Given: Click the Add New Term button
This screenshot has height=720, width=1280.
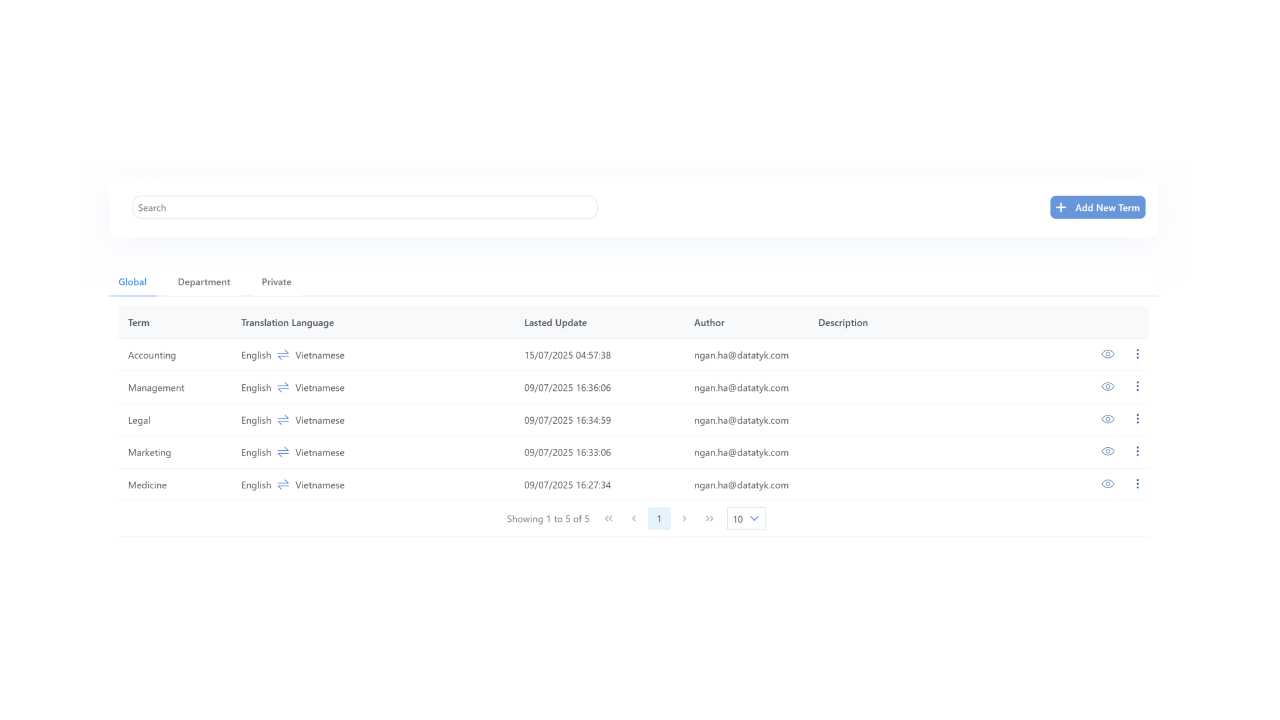Looking at the screenshot, I should (x=1098, y=208).
